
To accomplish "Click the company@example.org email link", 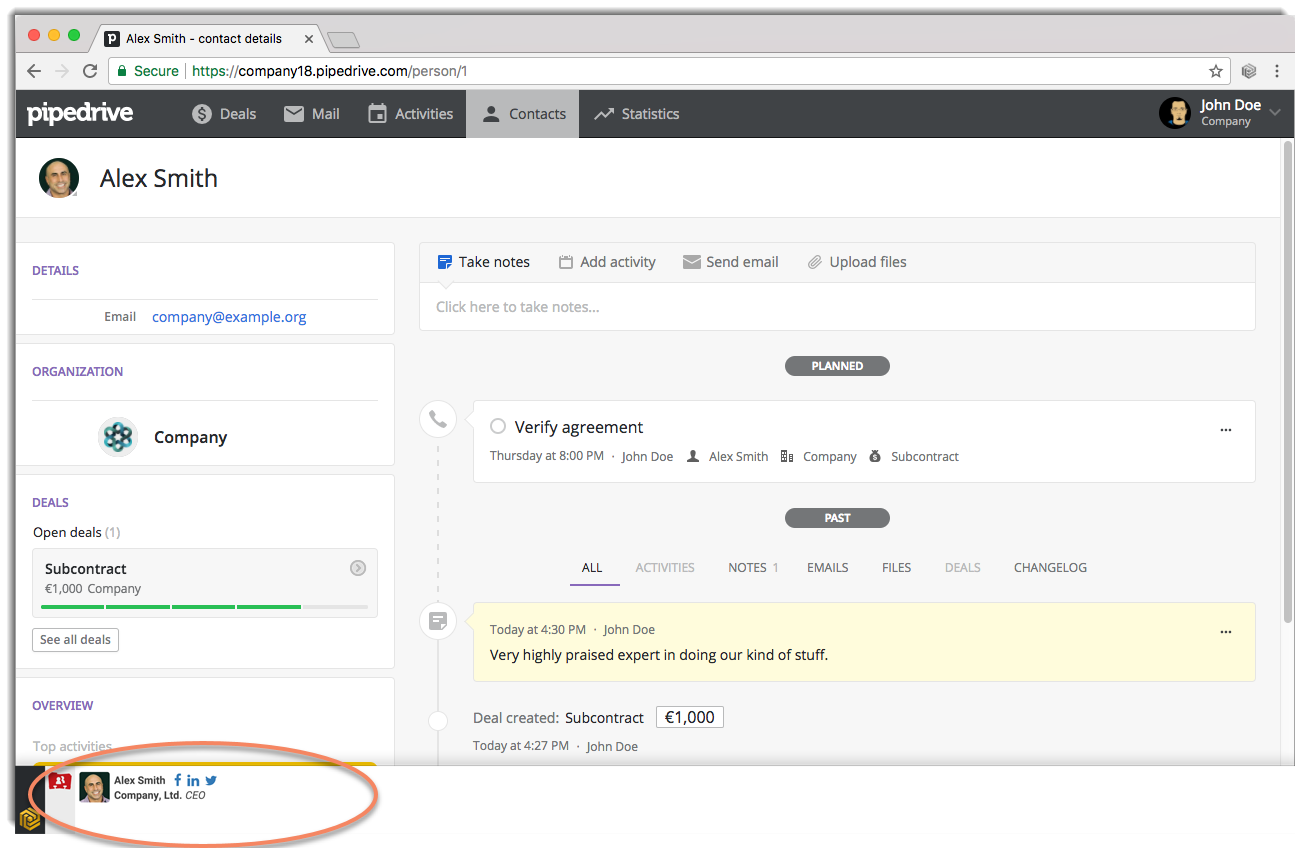I will click(x=229, y=317).
